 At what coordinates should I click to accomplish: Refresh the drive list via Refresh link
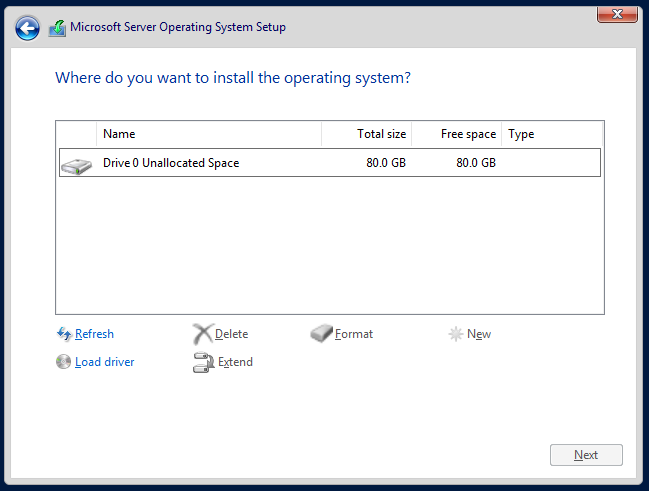tap(94, 334)
